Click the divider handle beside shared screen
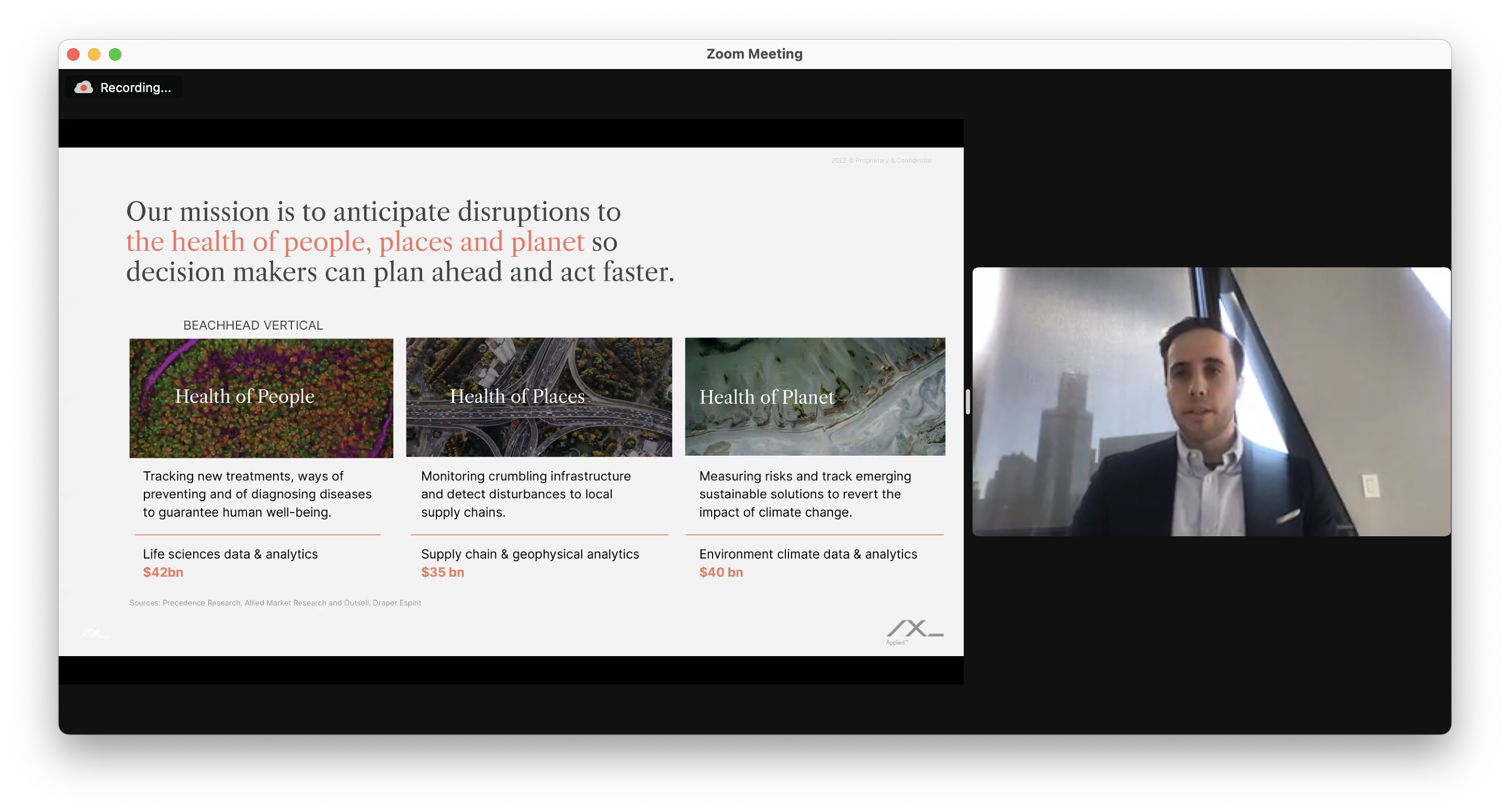The image size is (1510, 812). pyautogui.click(x=967, y=402)
